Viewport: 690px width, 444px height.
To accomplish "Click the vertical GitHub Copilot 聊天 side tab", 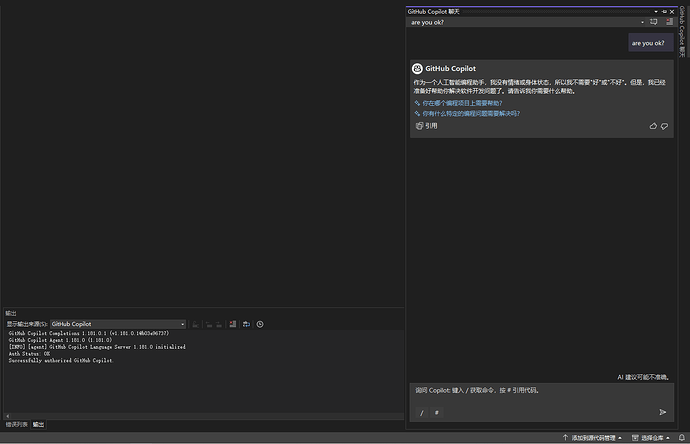I will tap(683, 32).
